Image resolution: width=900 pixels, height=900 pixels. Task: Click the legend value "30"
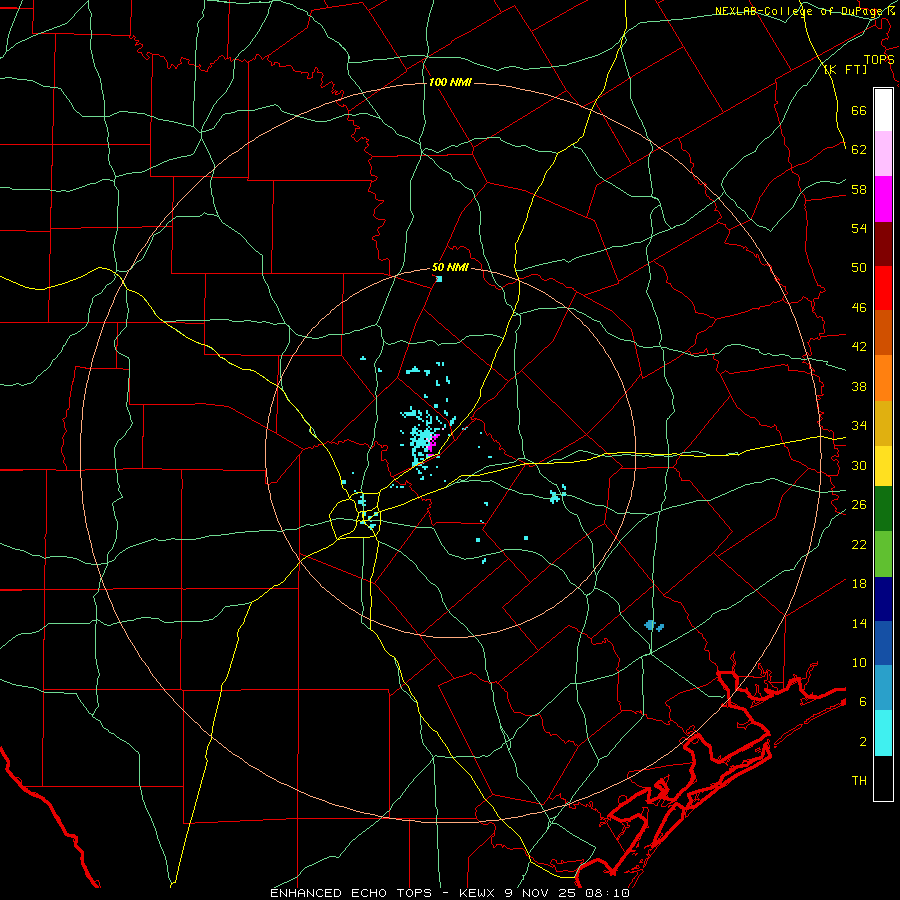(859, 465)
